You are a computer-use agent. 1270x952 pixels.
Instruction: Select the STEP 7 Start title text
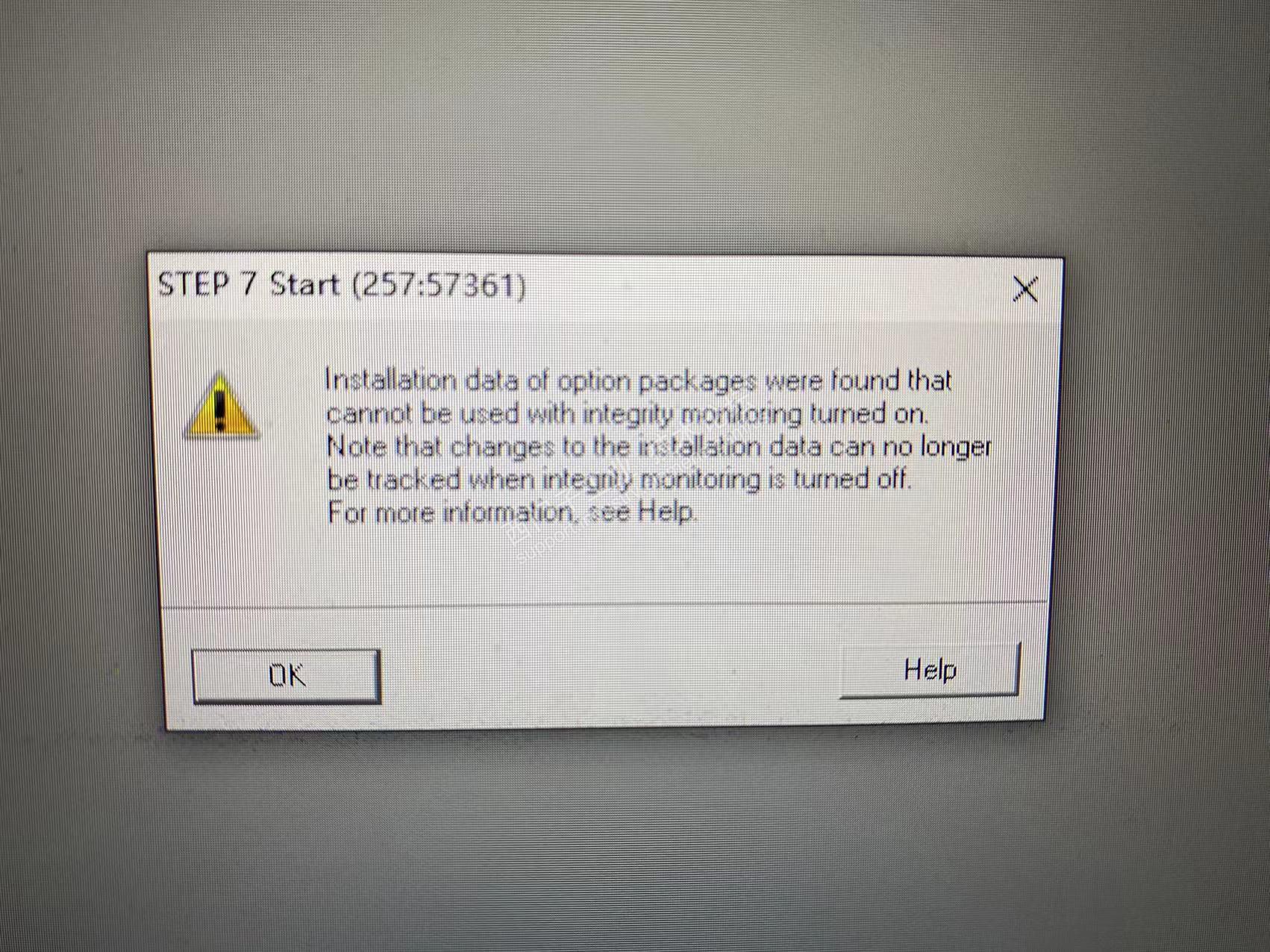pyautogui.click(x=249, y=284)
